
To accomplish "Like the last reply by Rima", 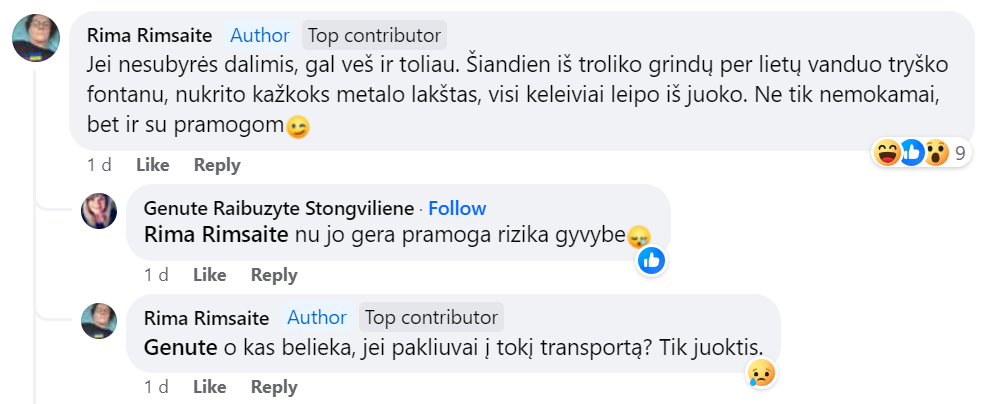I will click(x=209, y=387).
